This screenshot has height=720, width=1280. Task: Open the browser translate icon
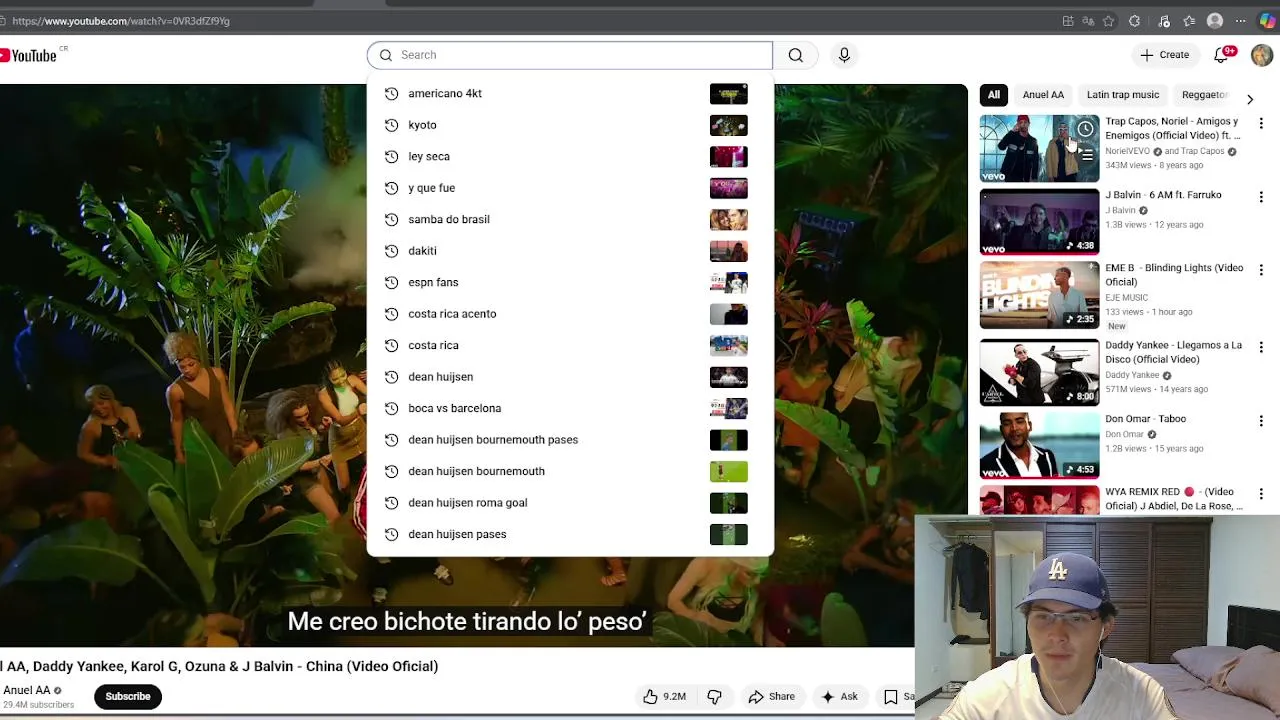[1088, 21]
